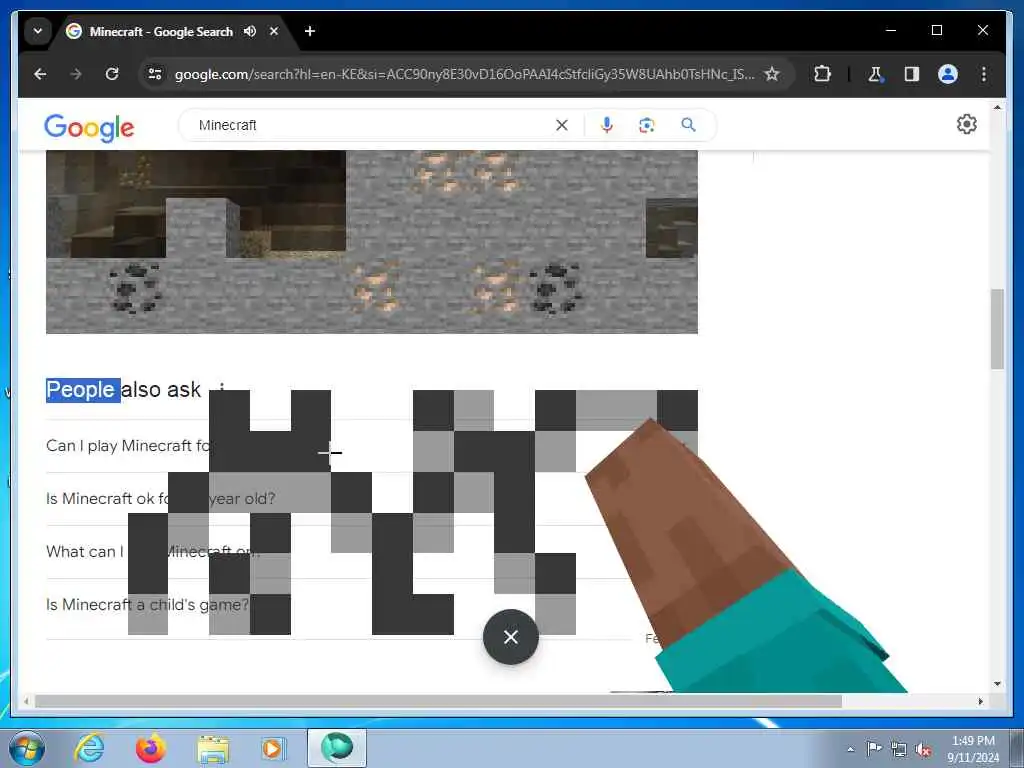This screenshot has width=1024, height=768.
Task: Close the Minecraft easter egg overlay
Action: click(x=511, y=637)
